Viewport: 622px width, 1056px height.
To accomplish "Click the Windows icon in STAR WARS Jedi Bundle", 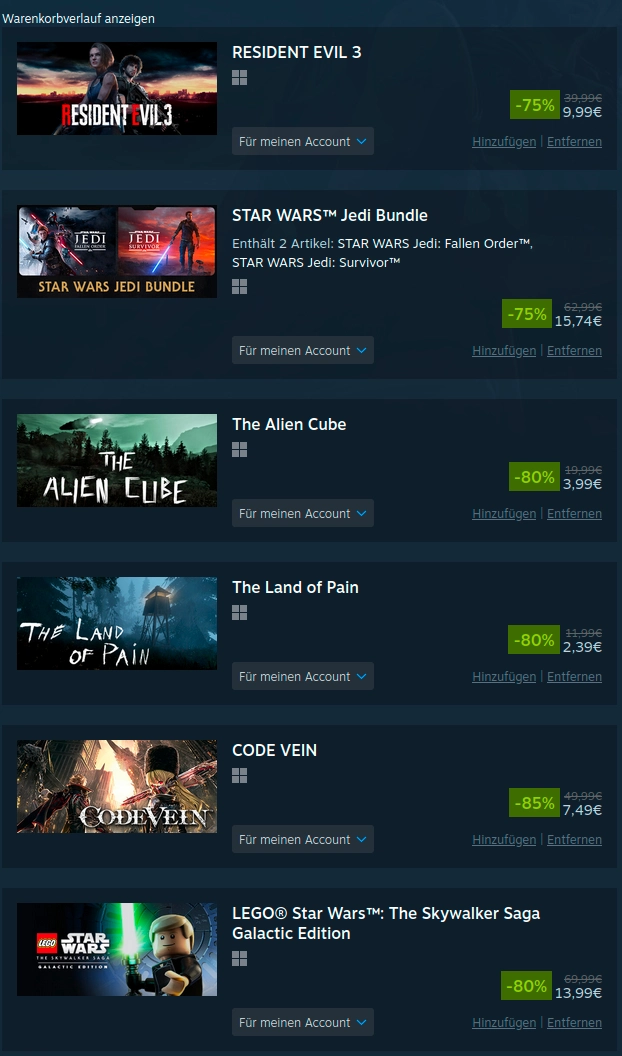I will click(239, 287).
